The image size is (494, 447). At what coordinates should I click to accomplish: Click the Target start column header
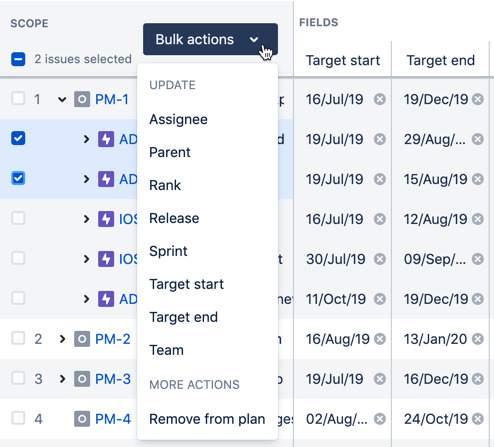coord(343,61)
